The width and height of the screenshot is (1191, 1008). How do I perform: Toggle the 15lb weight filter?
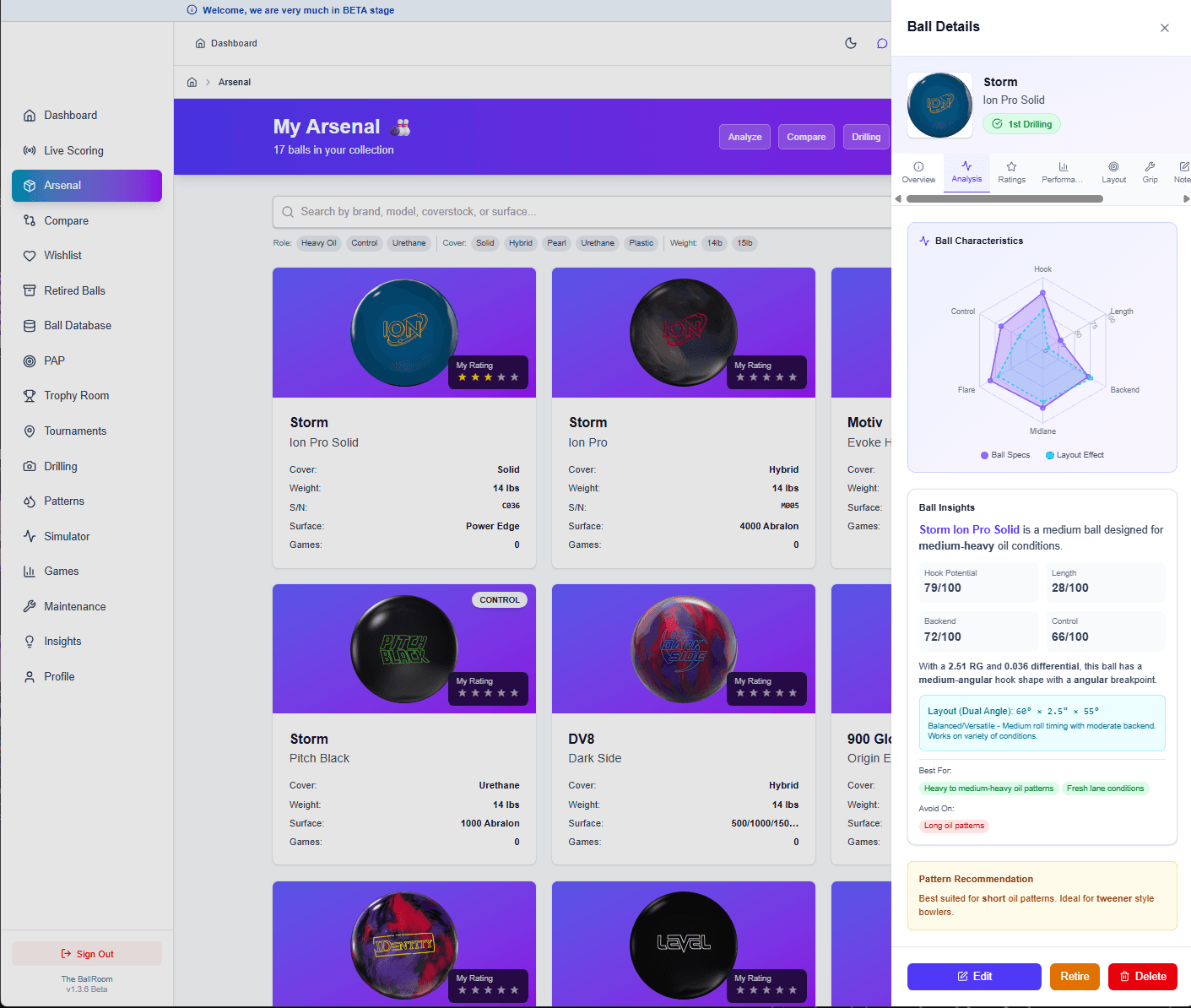[x=744, y=243]
